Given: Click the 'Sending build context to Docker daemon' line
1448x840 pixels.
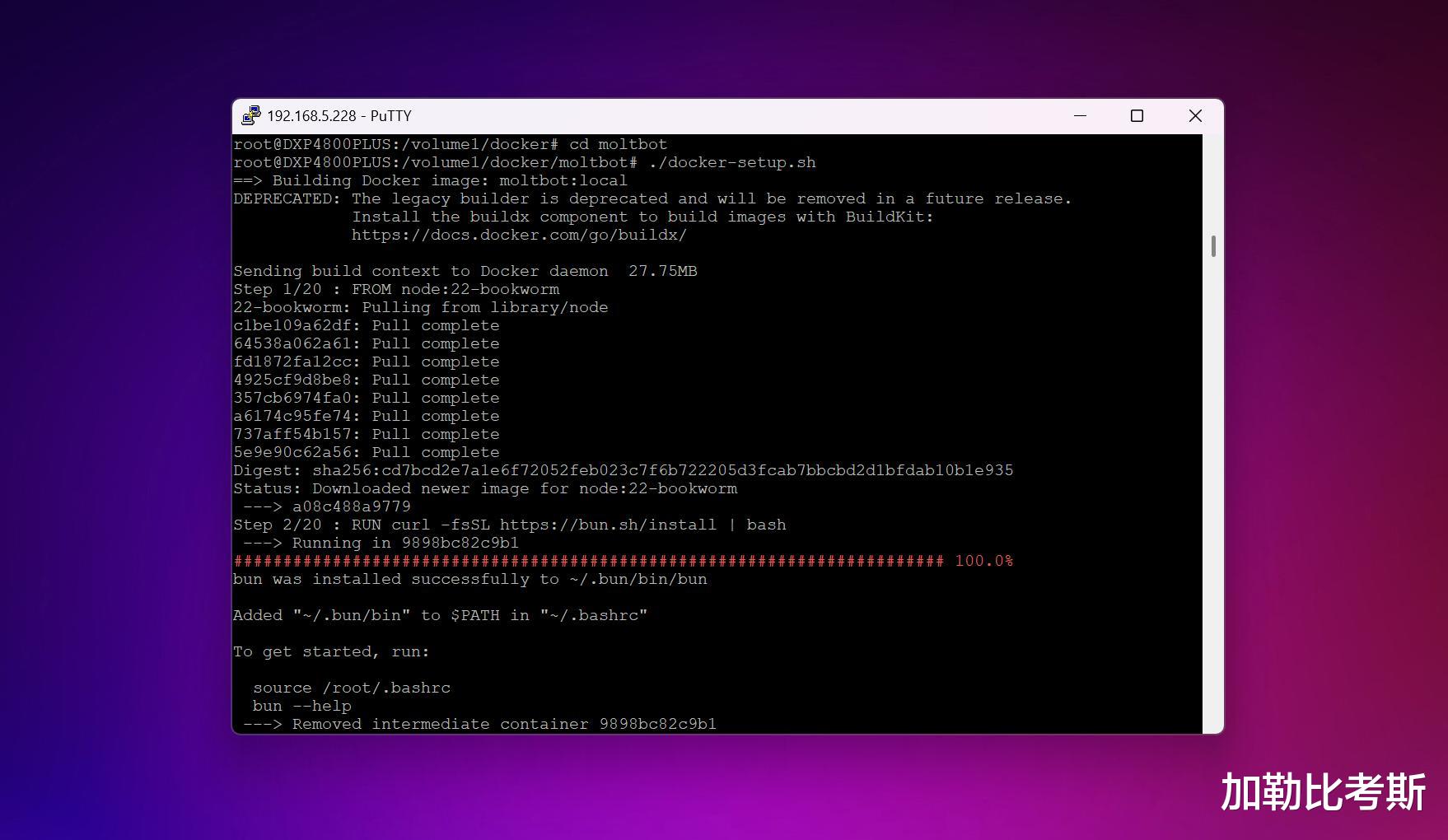Looking at the screenshot, I should (x=465, y=271).
